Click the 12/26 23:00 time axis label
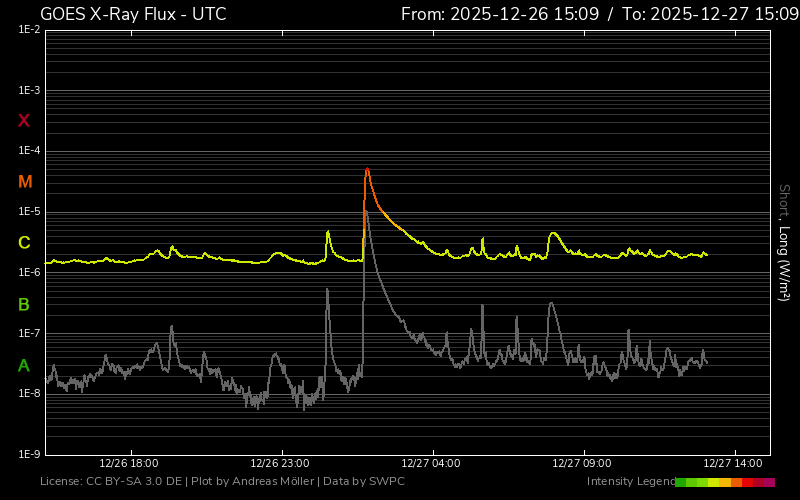This screenshot has width=800, height=500. (280, 464)
